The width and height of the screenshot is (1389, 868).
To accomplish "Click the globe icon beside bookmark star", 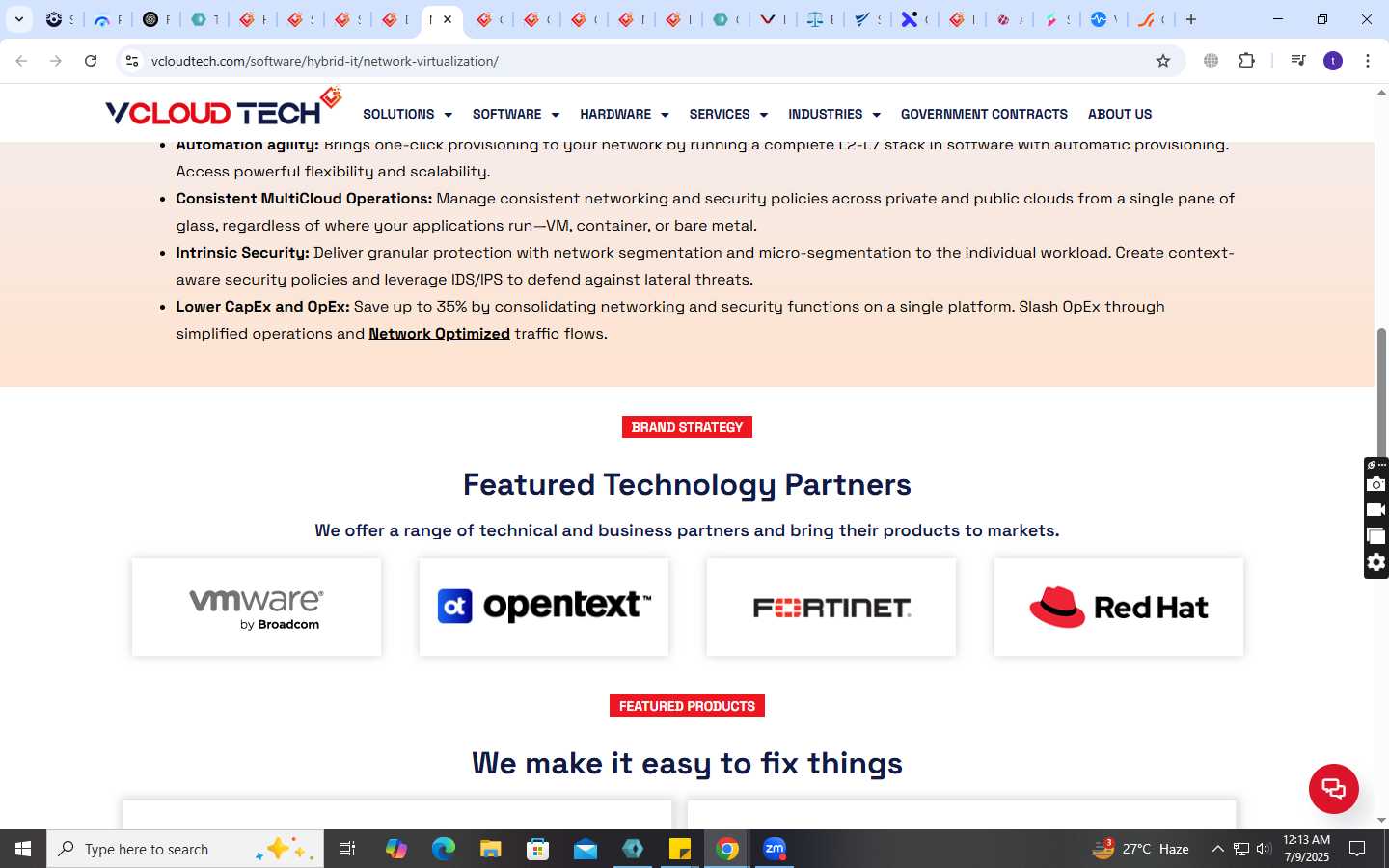I will click(x=1211, y=61).
